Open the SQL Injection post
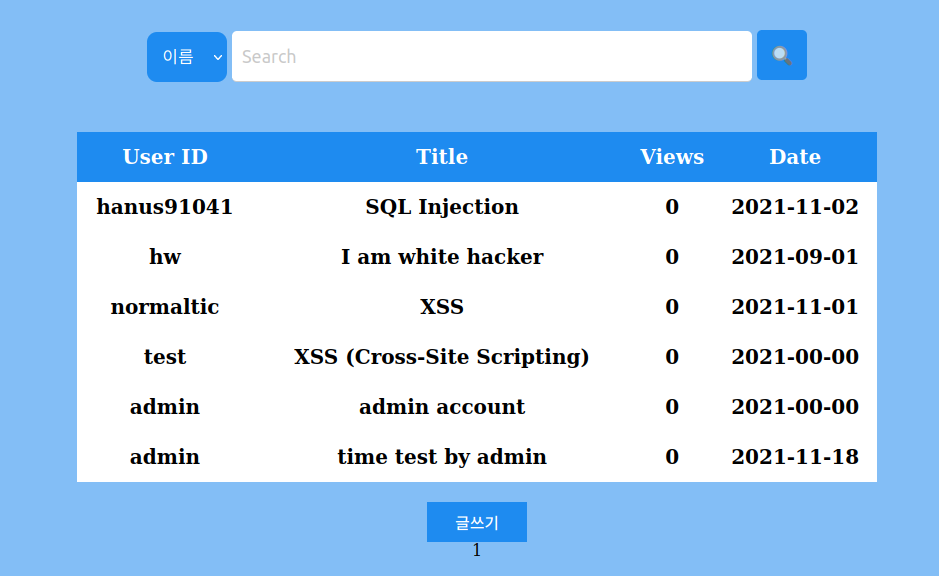 pyautogui.click(x=442, y=207)
